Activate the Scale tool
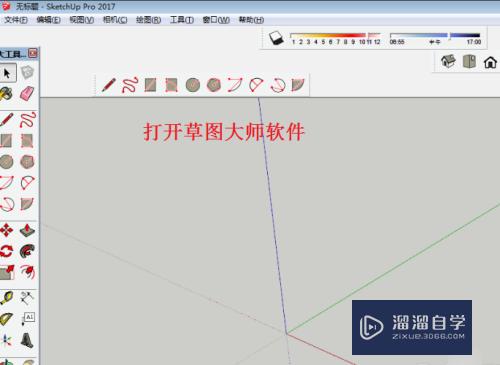 7,272
